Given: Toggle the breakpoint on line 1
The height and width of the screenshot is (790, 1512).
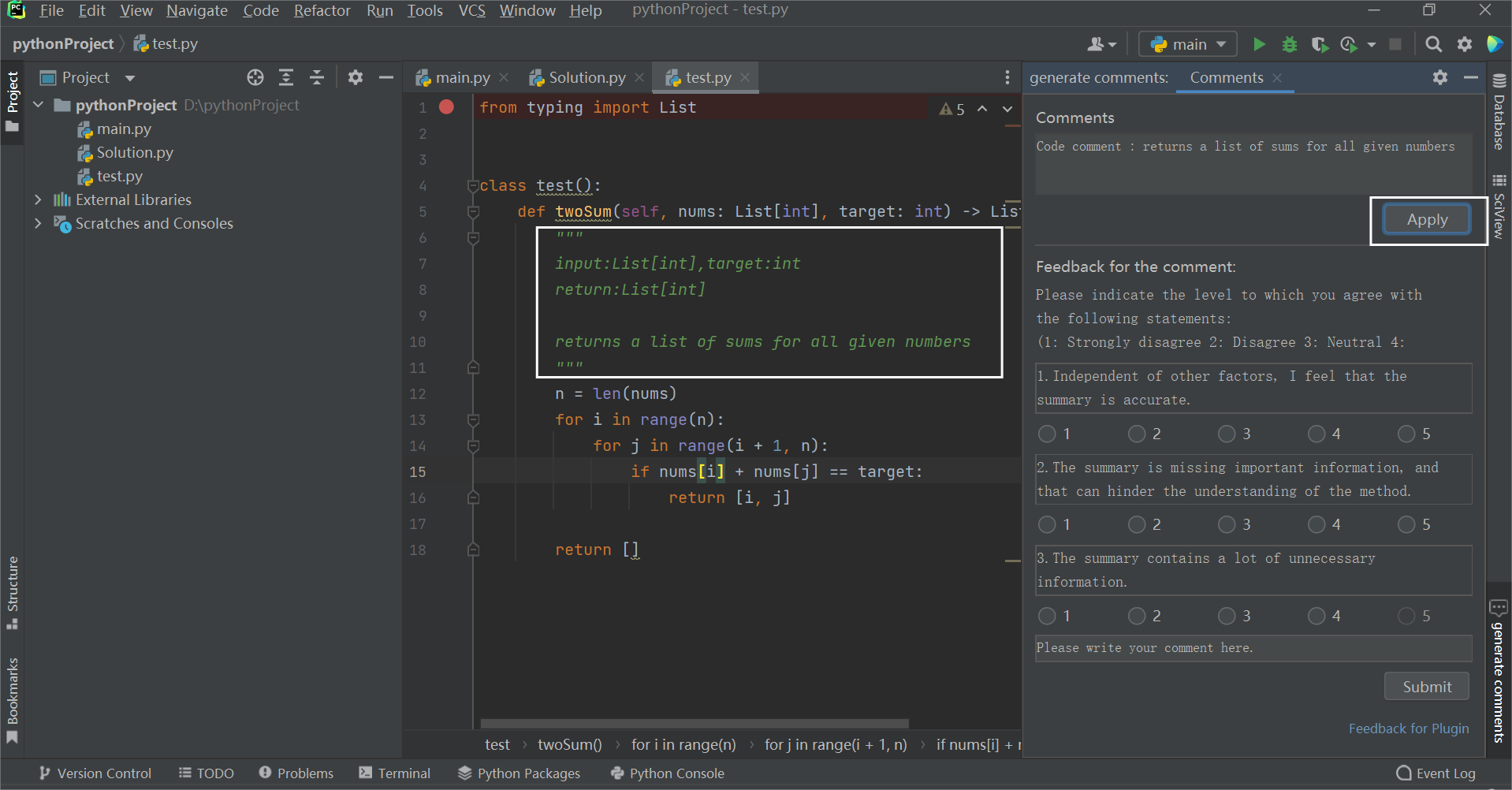Looking at the screenshot, I should [x=447, y=107].
